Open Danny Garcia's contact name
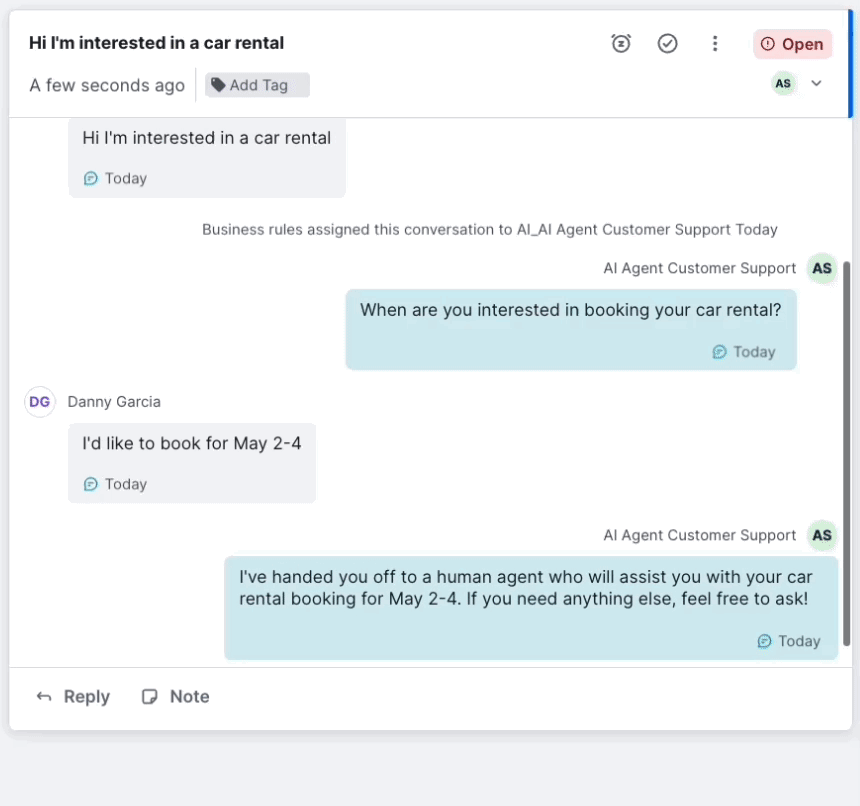 [114, 402]
